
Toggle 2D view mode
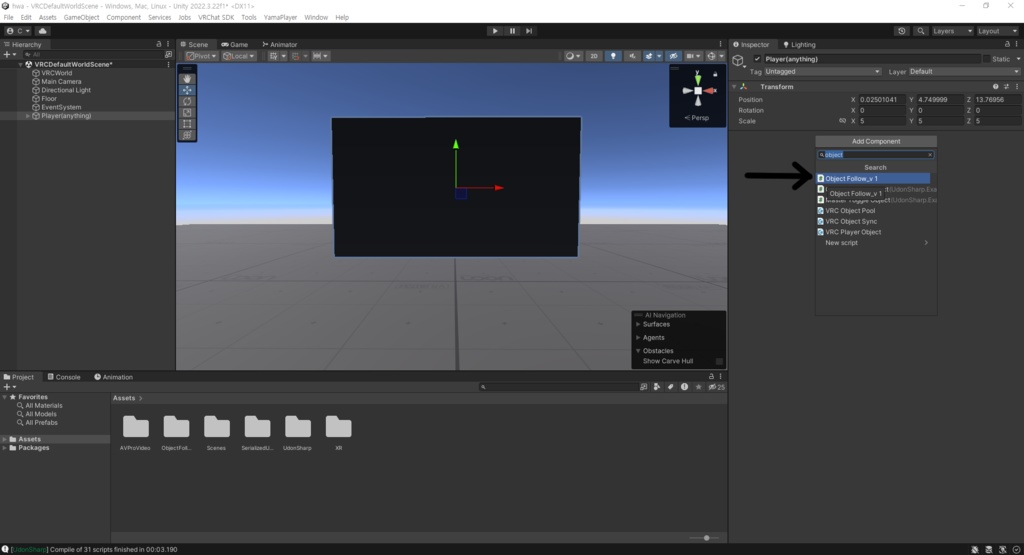click(594, 56)
